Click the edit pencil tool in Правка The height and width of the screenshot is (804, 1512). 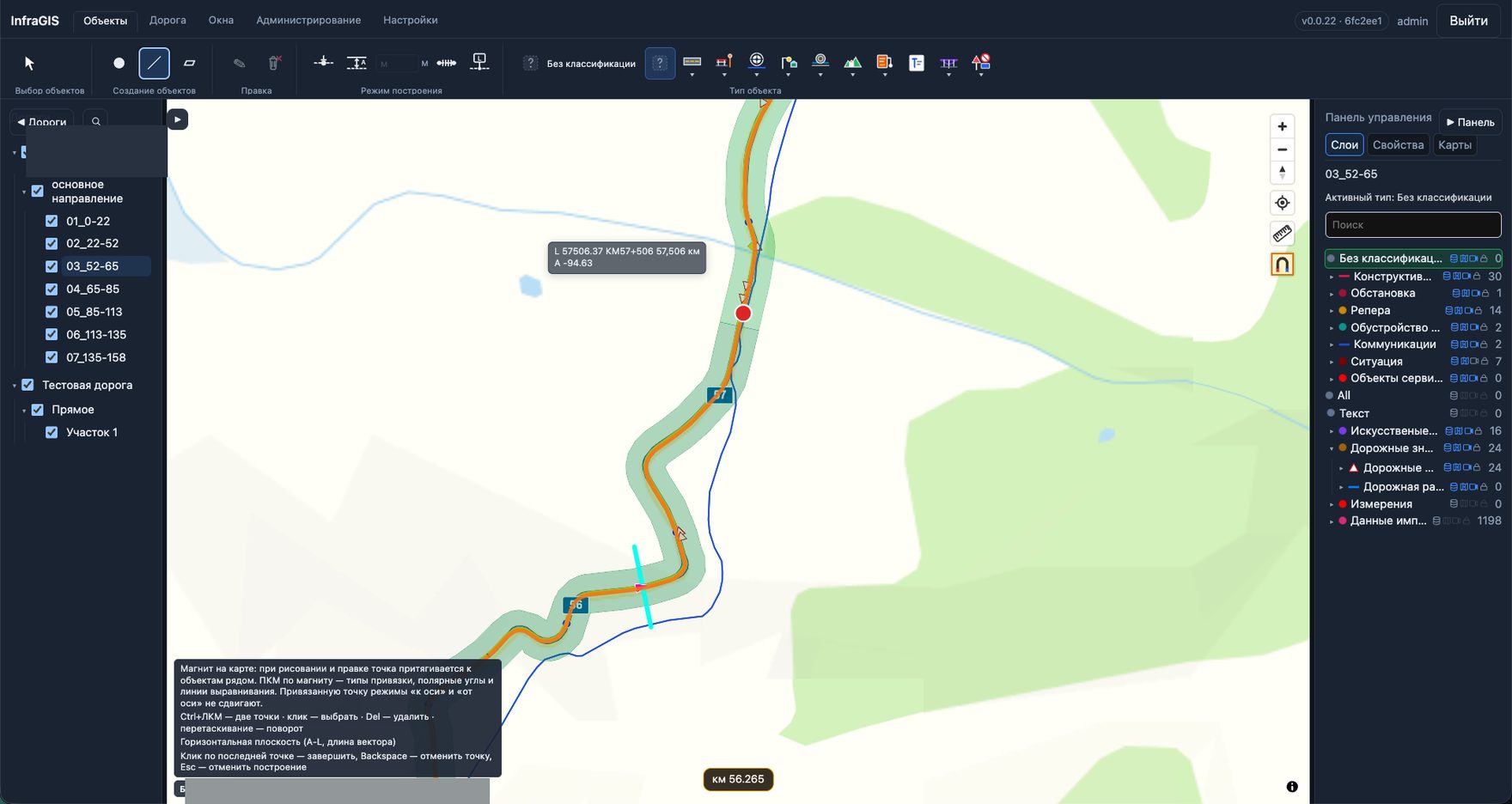[240, 63]
